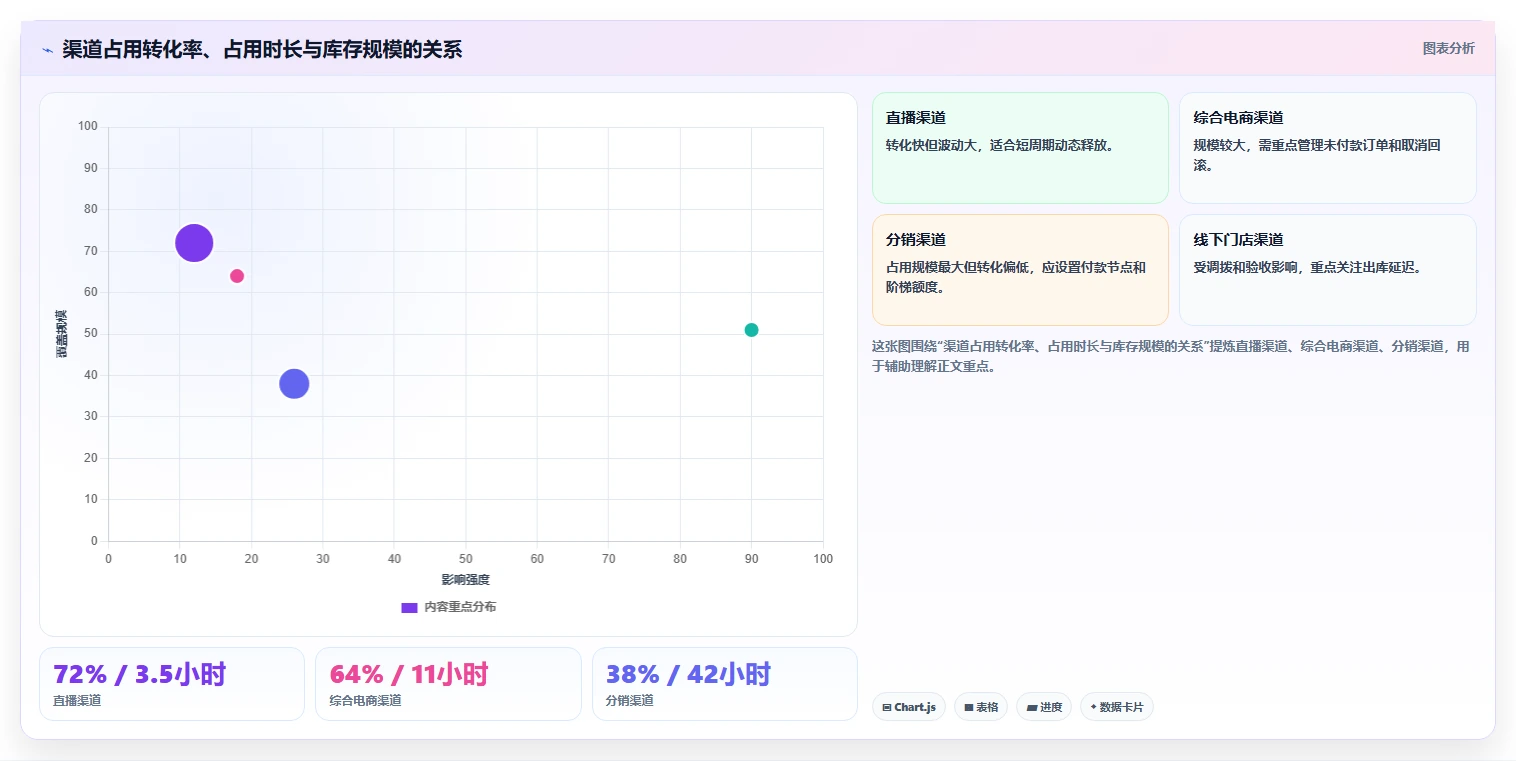Click the 图表分析 label in the header

click(1448, 48)
